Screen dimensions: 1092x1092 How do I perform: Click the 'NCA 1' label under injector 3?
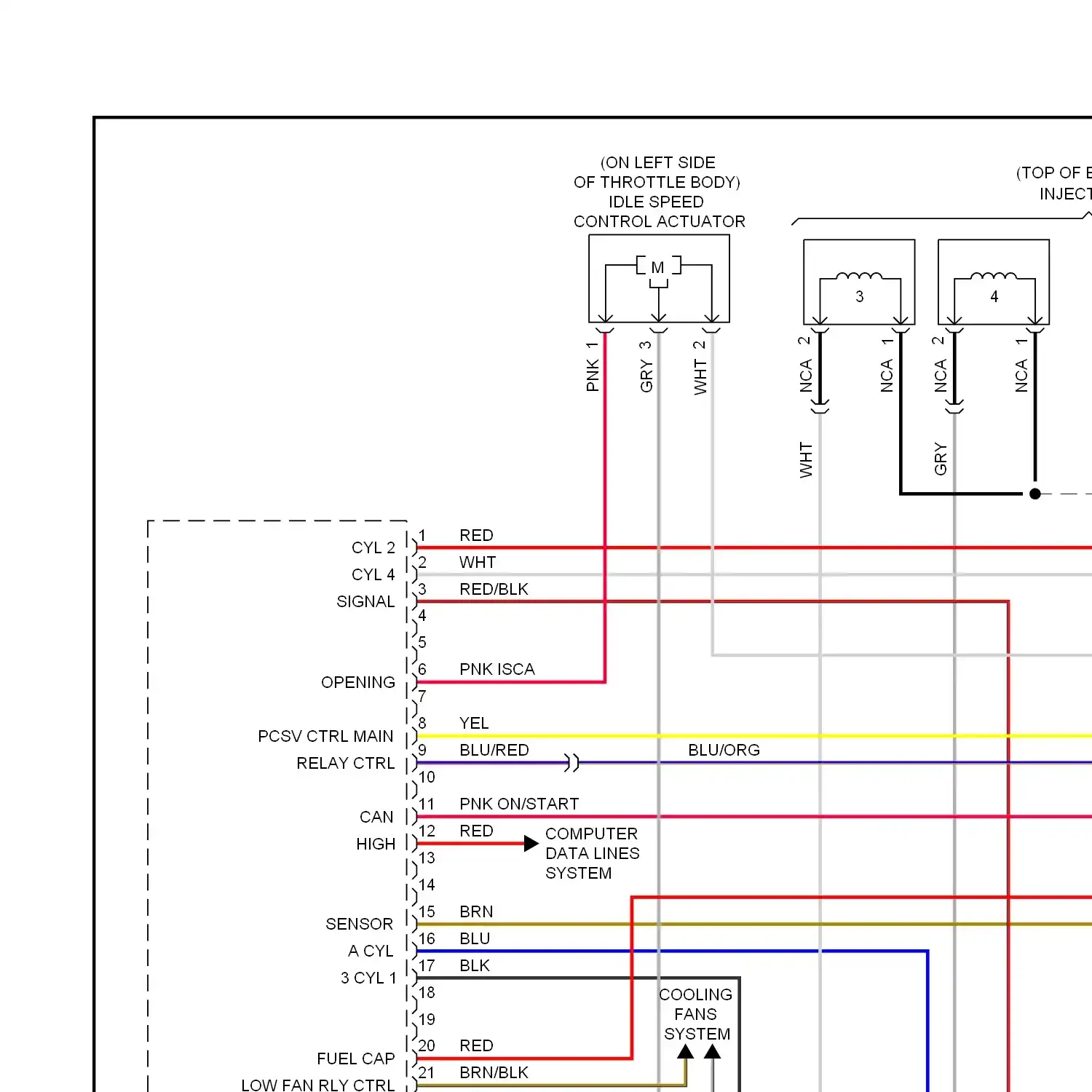tap(887, 365)
